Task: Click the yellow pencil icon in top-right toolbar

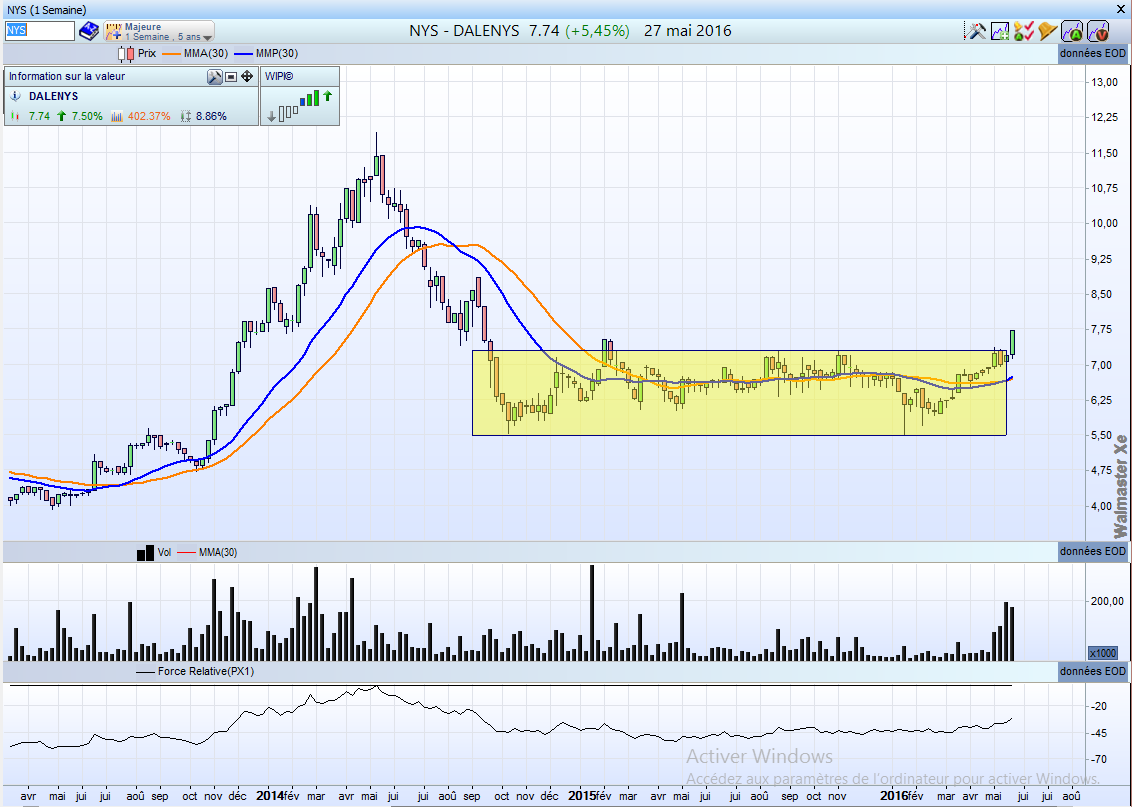Action: click(1047, 31)
